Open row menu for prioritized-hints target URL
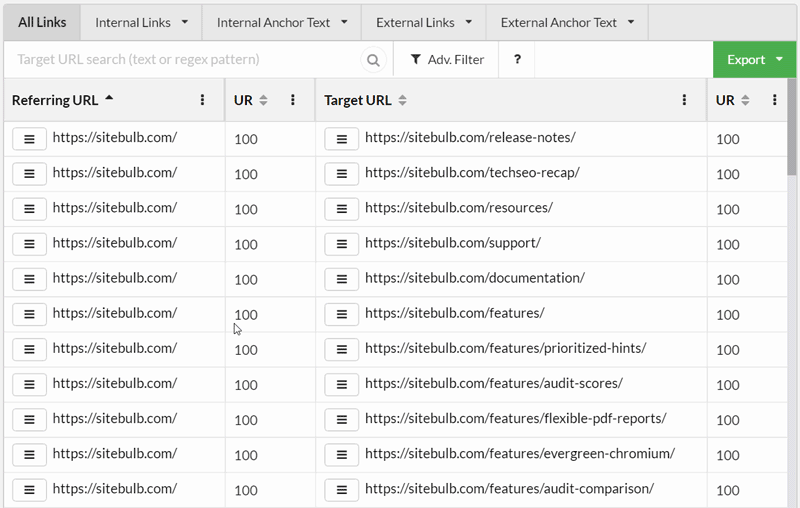The image size is (800, 508). [341, 350]
